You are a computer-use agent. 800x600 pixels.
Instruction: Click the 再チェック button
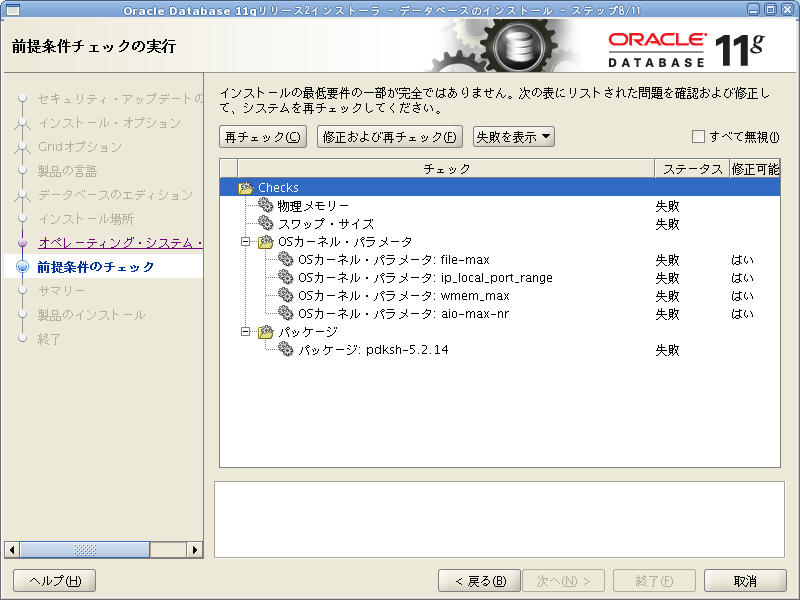click(263, 137)
